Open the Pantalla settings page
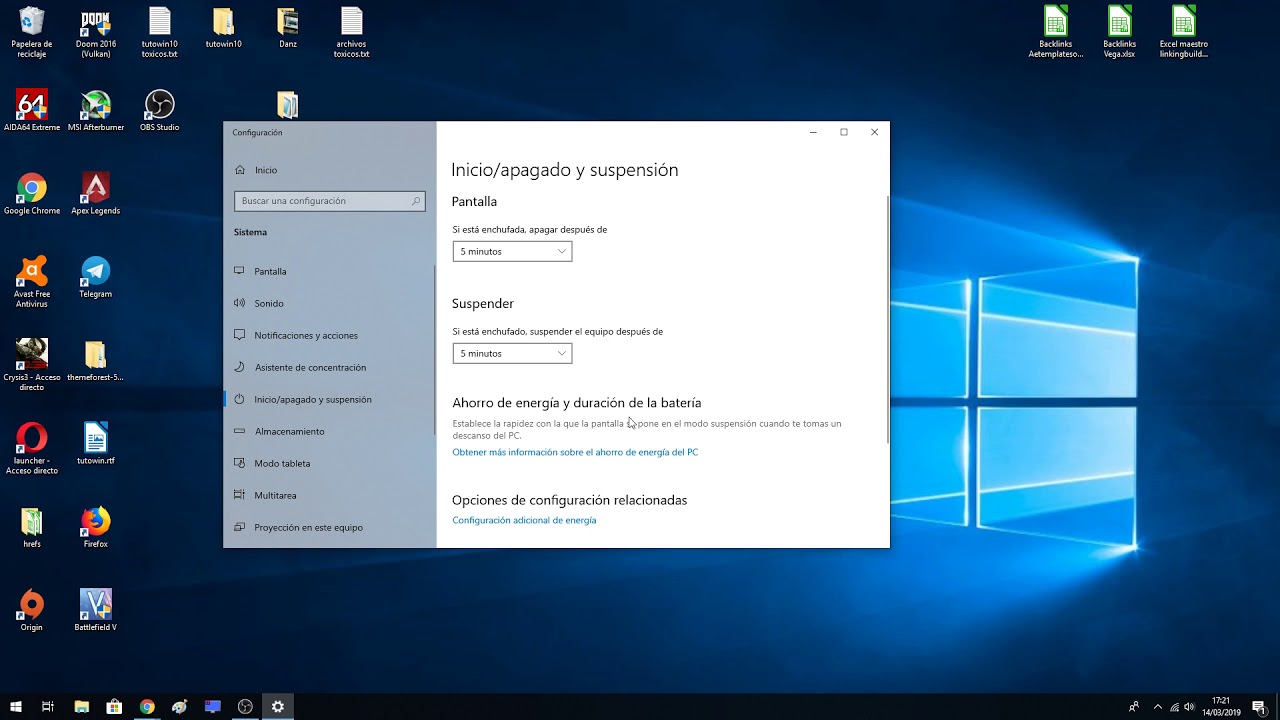This screenshot has height=720, width=1280. pyautogui.click(x=330, y=271)
